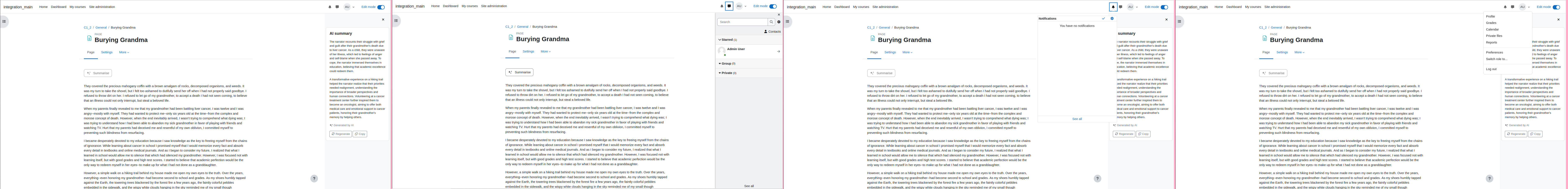Screen dimensions: 1568x189
Task: Close the messaging drawer with its X
Action: [x=779, y=15]
